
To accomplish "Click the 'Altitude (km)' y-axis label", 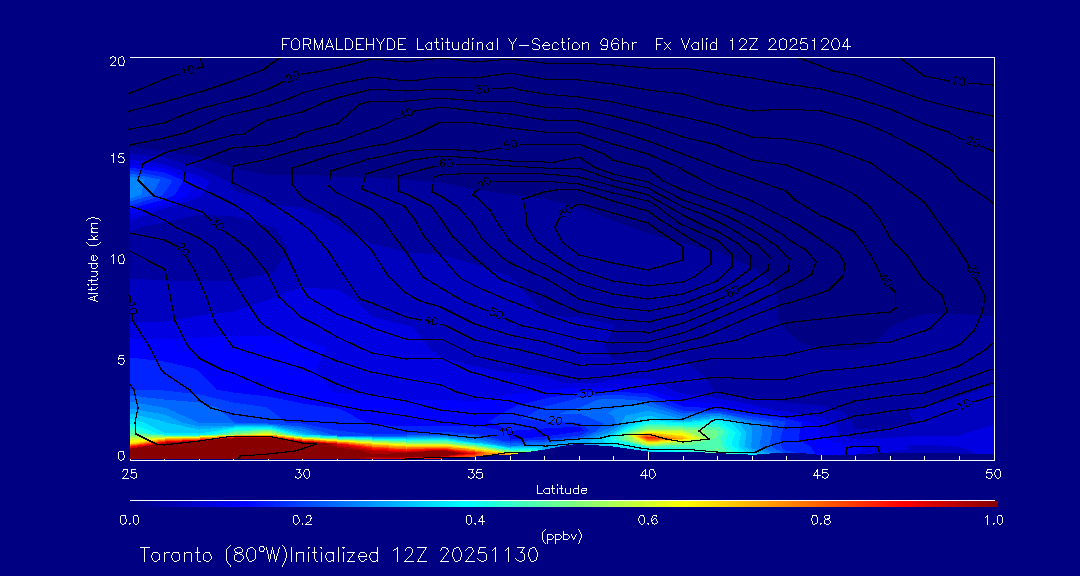I will [x=93, y=258].
